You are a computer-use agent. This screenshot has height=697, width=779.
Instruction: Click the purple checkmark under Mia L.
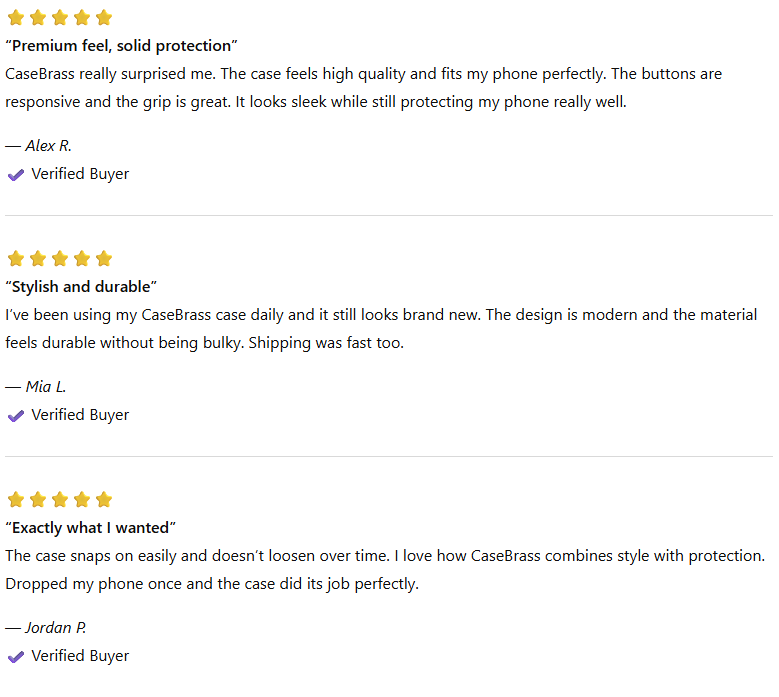[16, 415]
